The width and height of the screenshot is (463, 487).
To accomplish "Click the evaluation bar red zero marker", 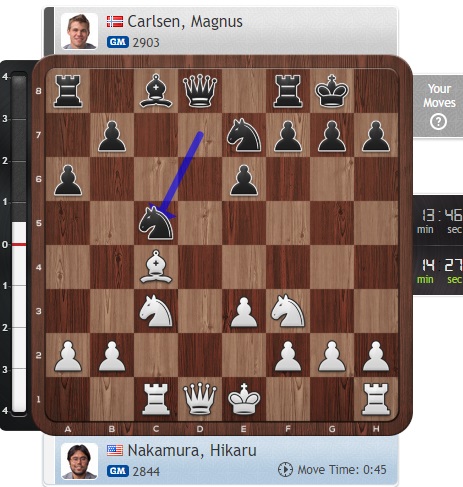I will [19, 245].
